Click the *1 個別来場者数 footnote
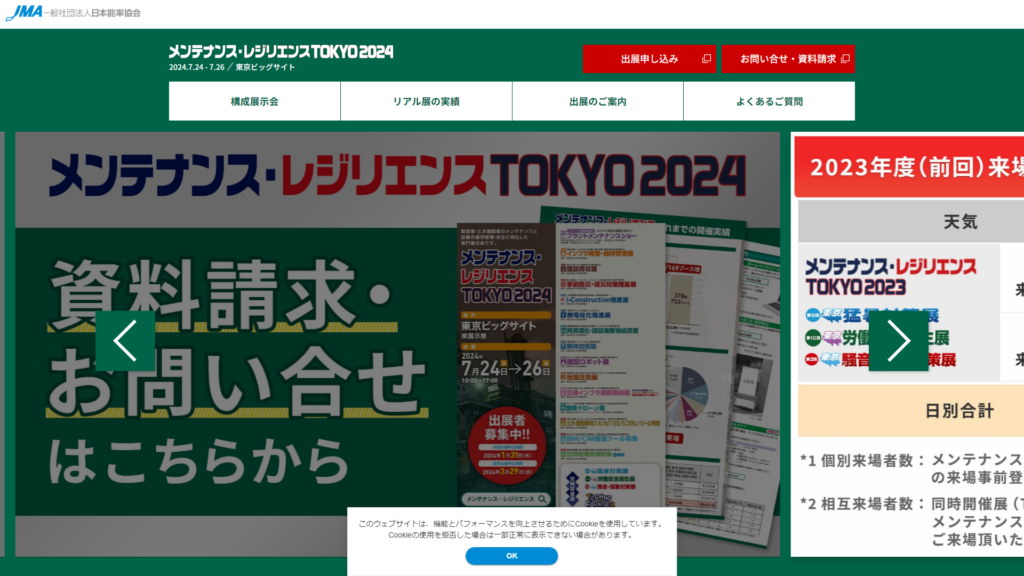The image size is (1024, 576). click(912, 469)
